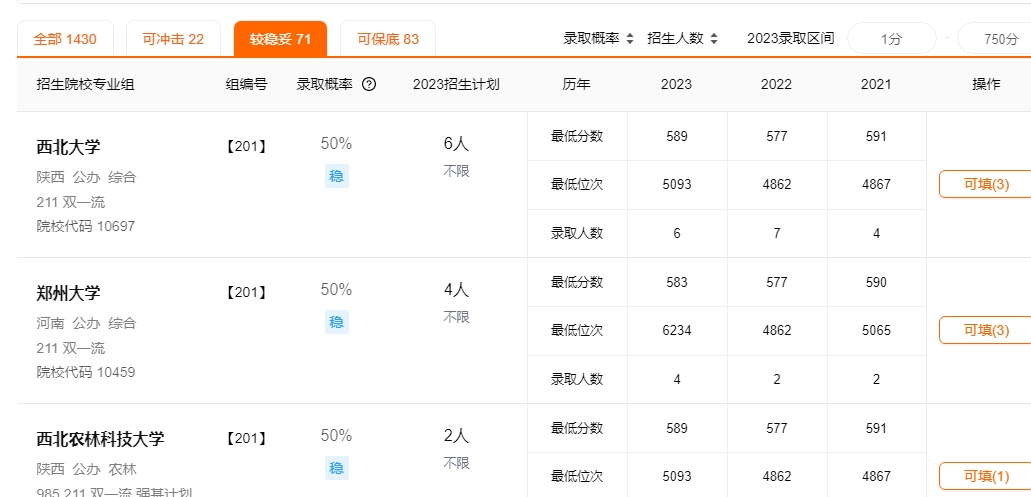This screenshot has height=497, width=1031.
Task: Click the 稳 badge for 西北农林科技大学
Action: [337, 468]
